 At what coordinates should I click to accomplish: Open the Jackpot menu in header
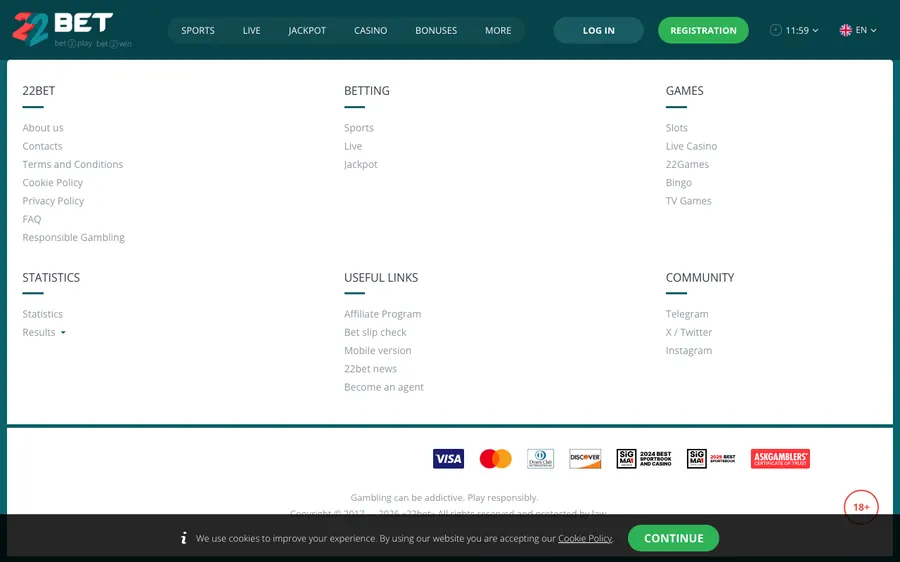[x=307, y=30]
